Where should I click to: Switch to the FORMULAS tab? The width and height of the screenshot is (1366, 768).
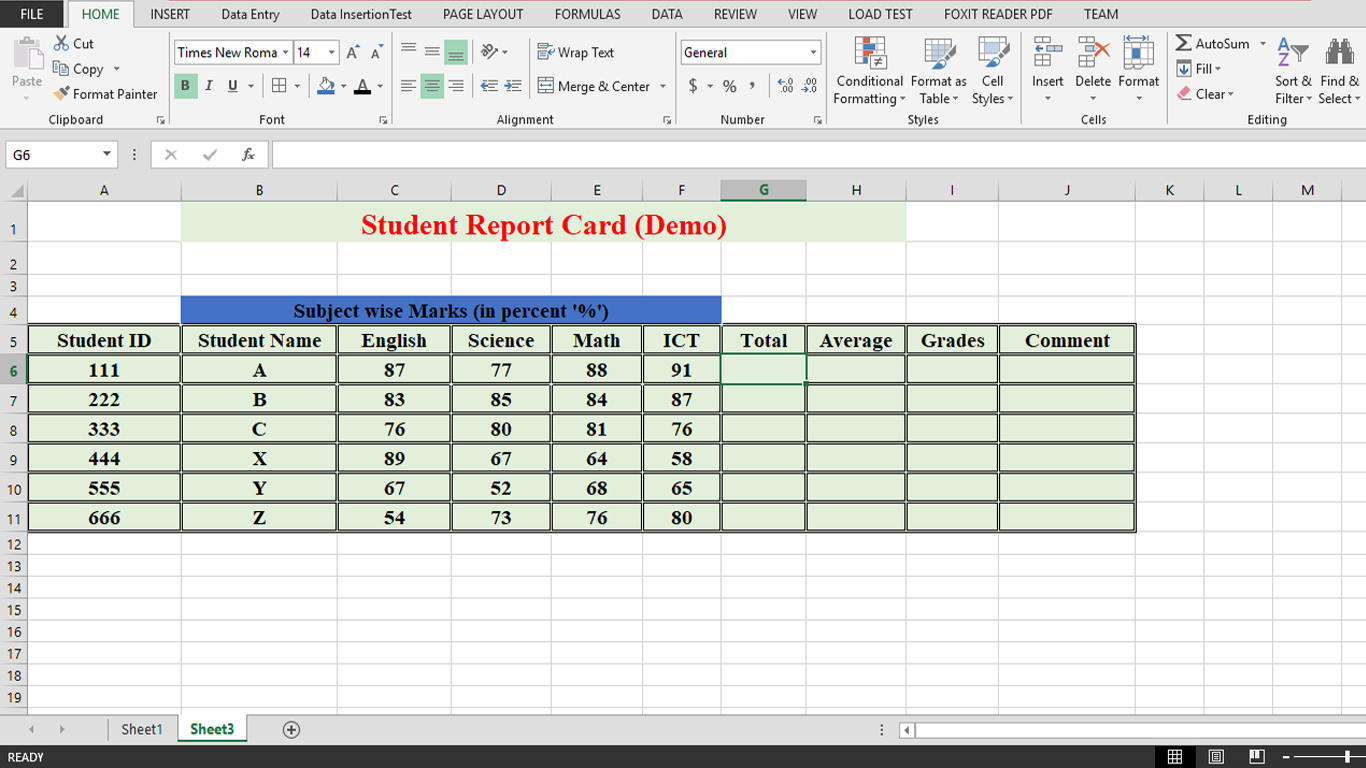(587, 14)
